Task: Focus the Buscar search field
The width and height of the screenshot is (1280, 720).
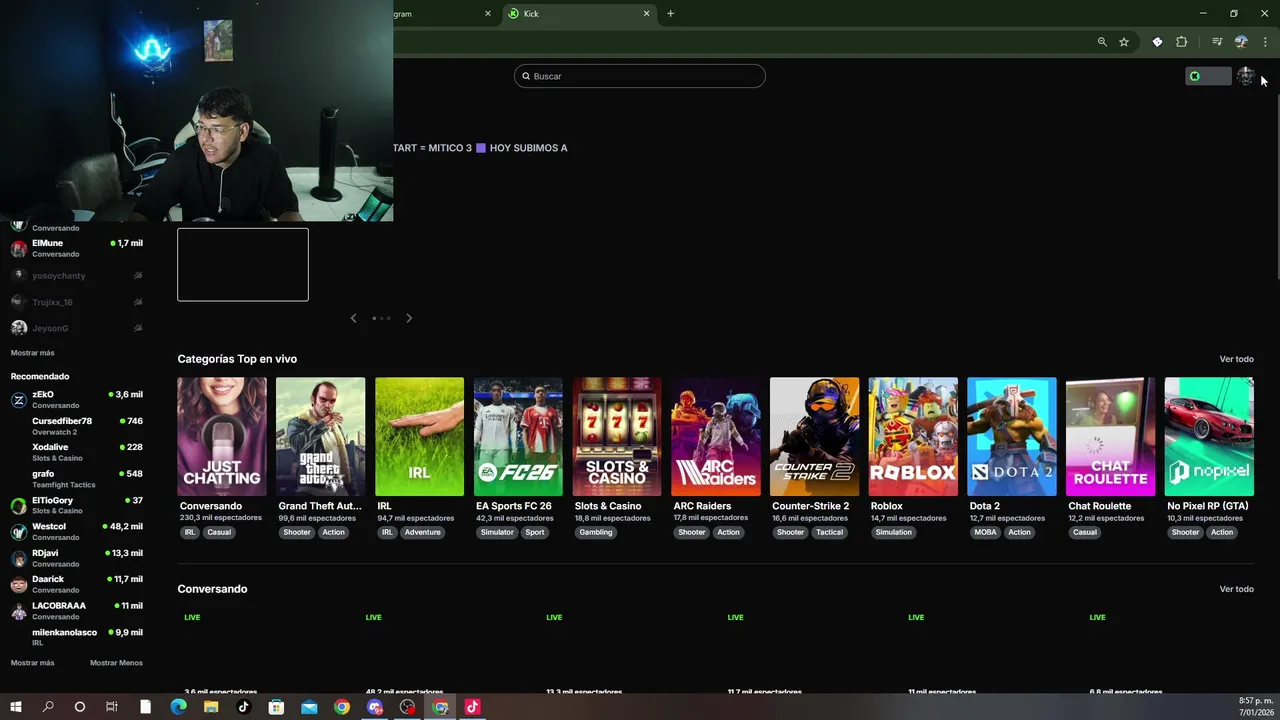Action: [640, 76]
